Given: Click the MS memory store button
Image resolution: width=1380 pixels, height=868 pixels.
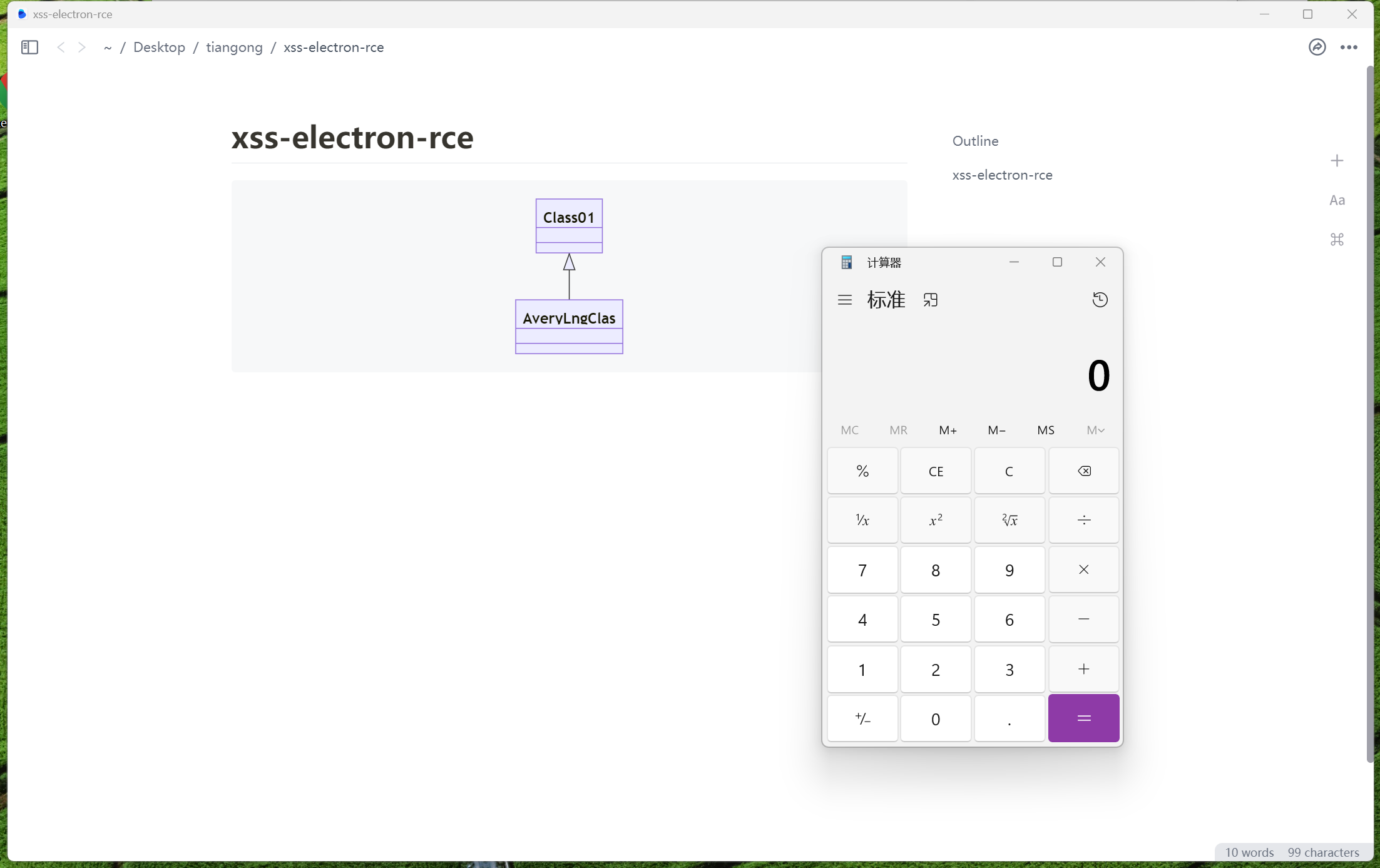Looking at the screenshot, I should 1046,430.
